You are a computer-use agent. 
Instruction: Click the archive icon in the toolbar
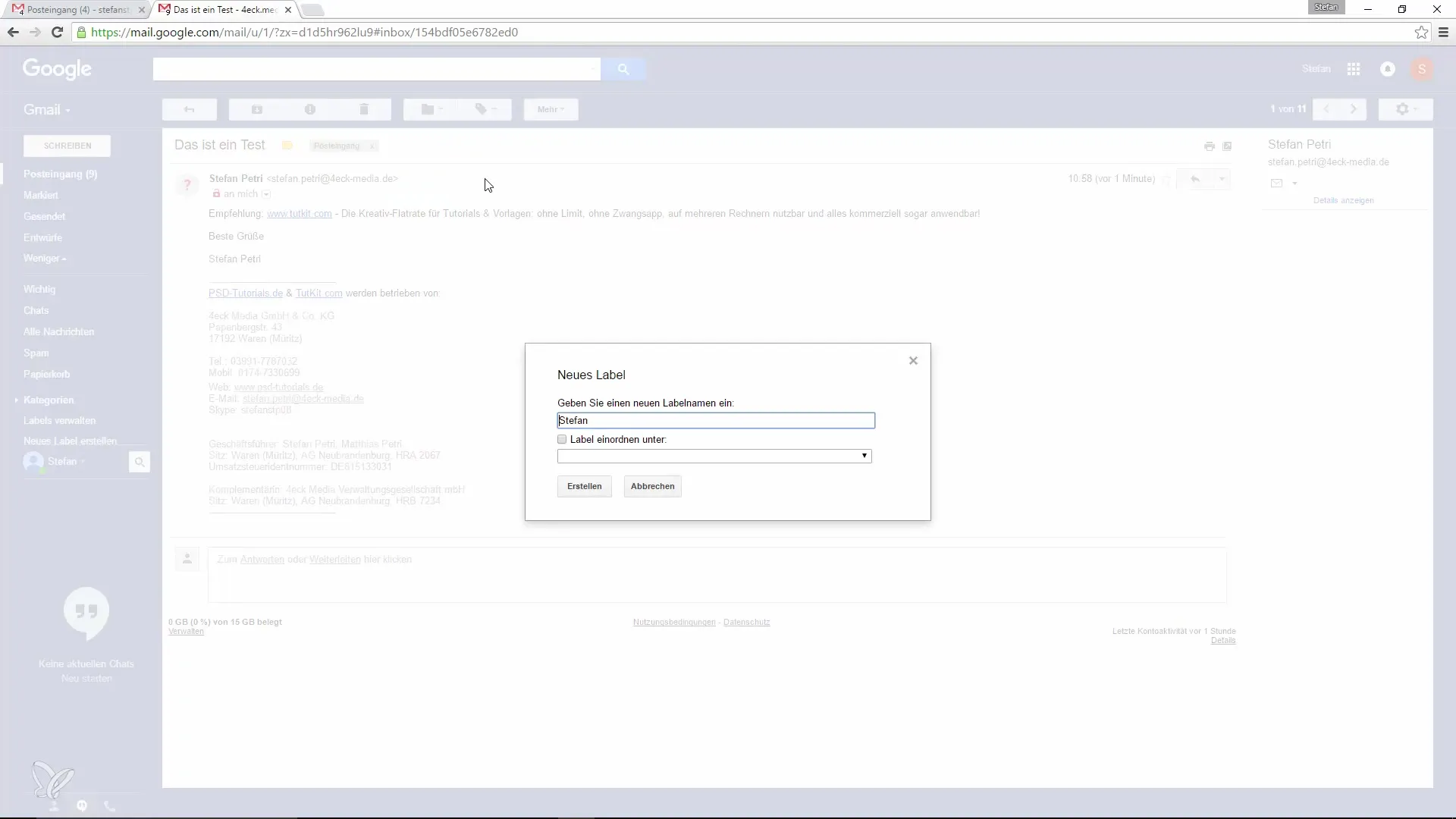(257, 109)
